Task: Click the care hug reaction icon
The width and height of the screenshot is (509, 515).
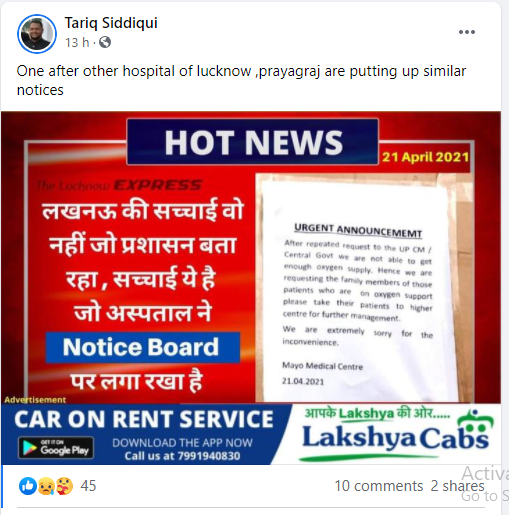Action: (64, 486)
